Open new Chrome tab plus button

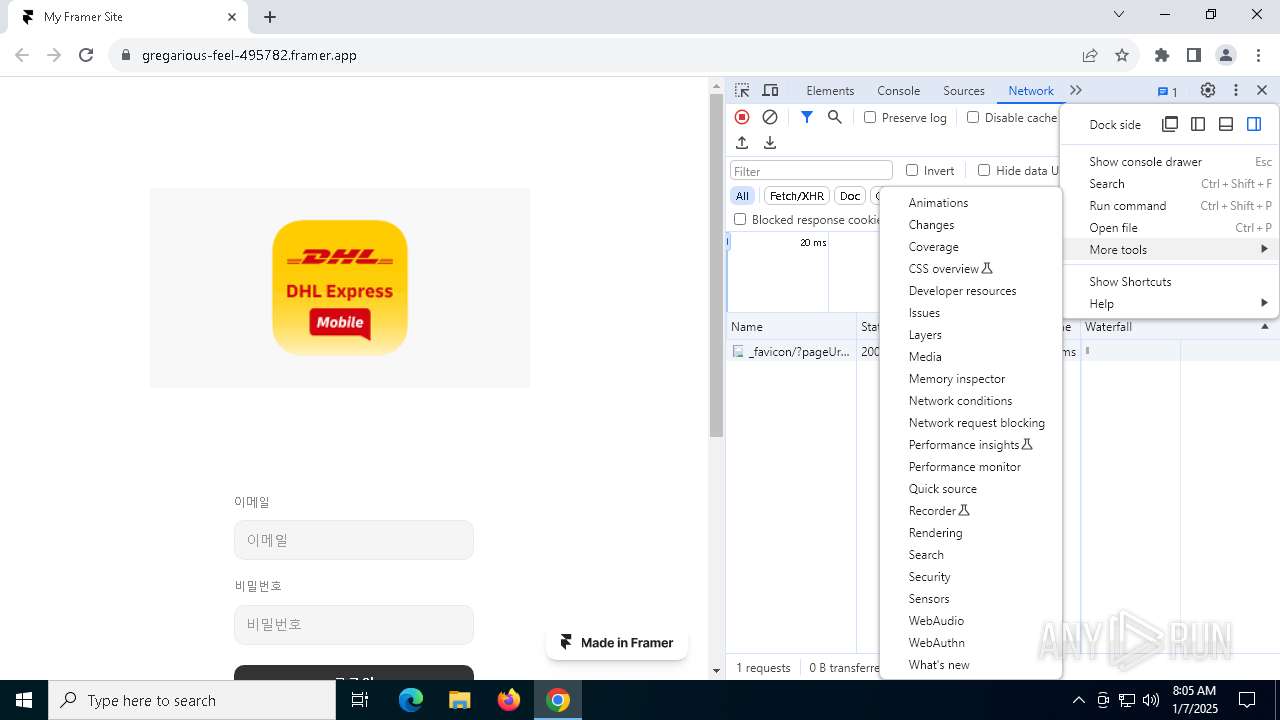click(x=270, y=17)
